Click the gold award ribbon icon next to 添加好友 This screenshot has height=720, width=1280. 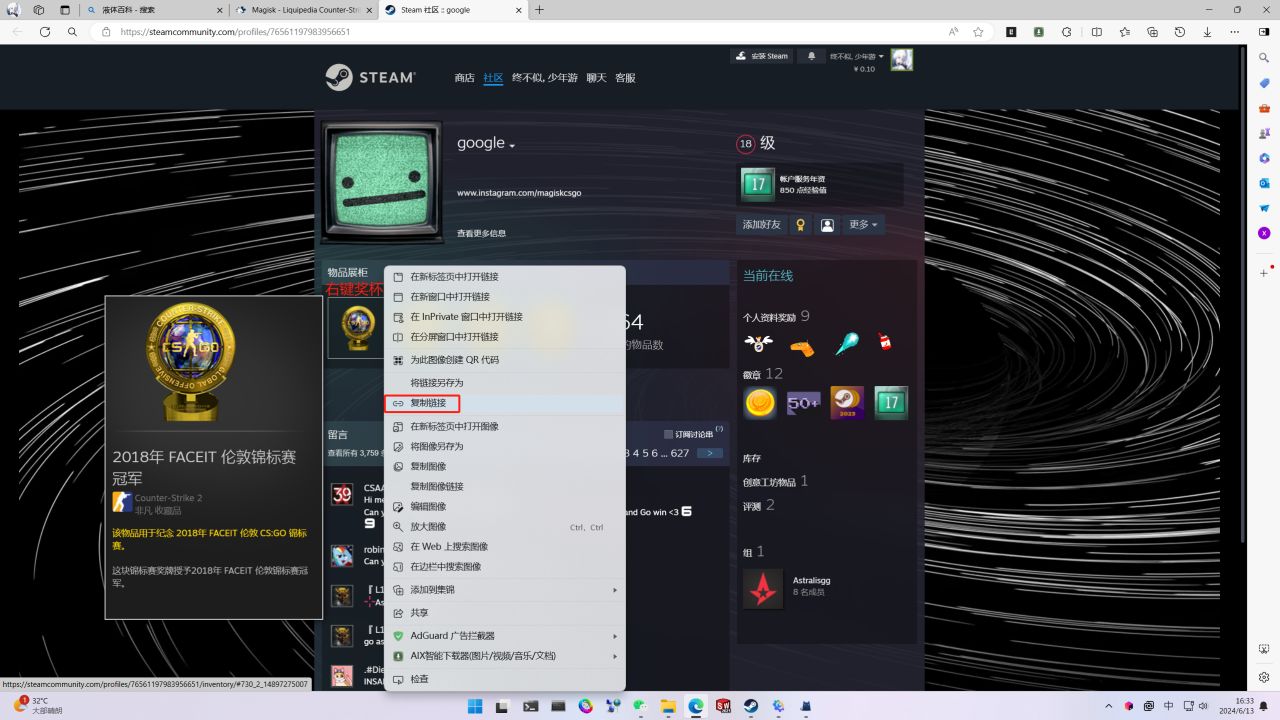pos(800,225)
